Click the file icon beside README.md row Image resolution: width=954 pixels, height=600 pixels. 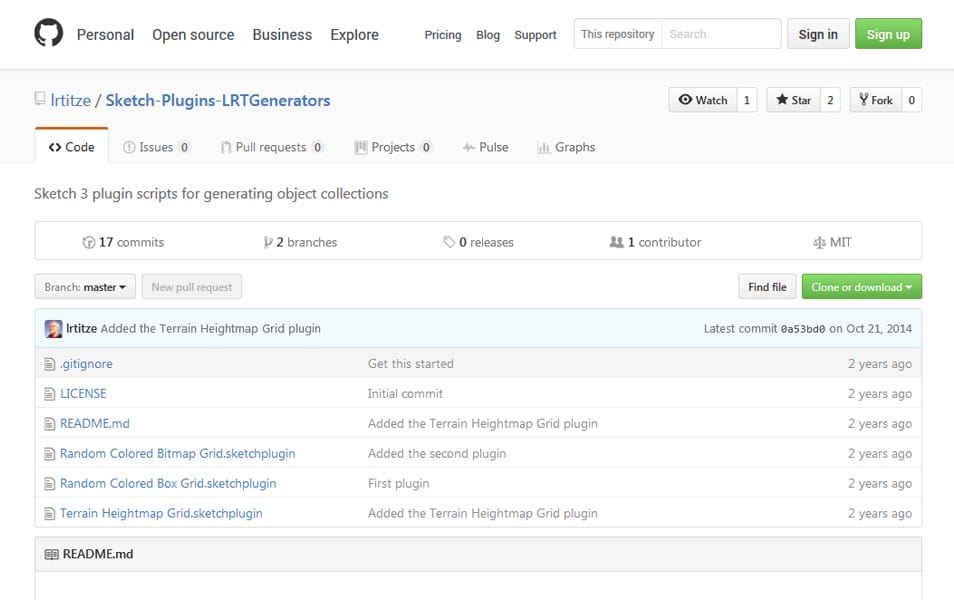(50, 424)
